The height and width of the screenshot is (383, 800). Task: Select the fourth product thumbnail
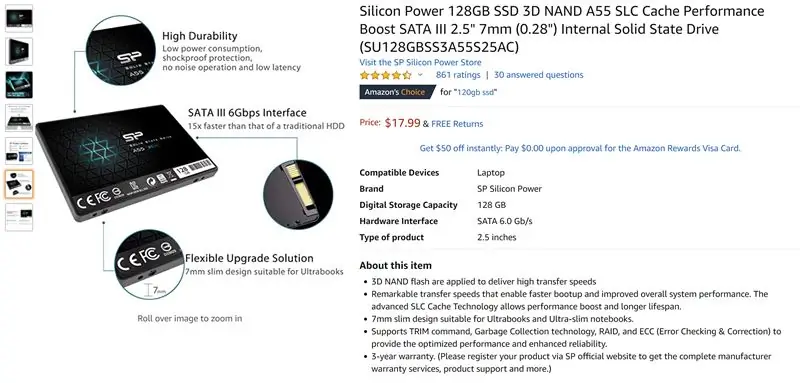(19, 118)
